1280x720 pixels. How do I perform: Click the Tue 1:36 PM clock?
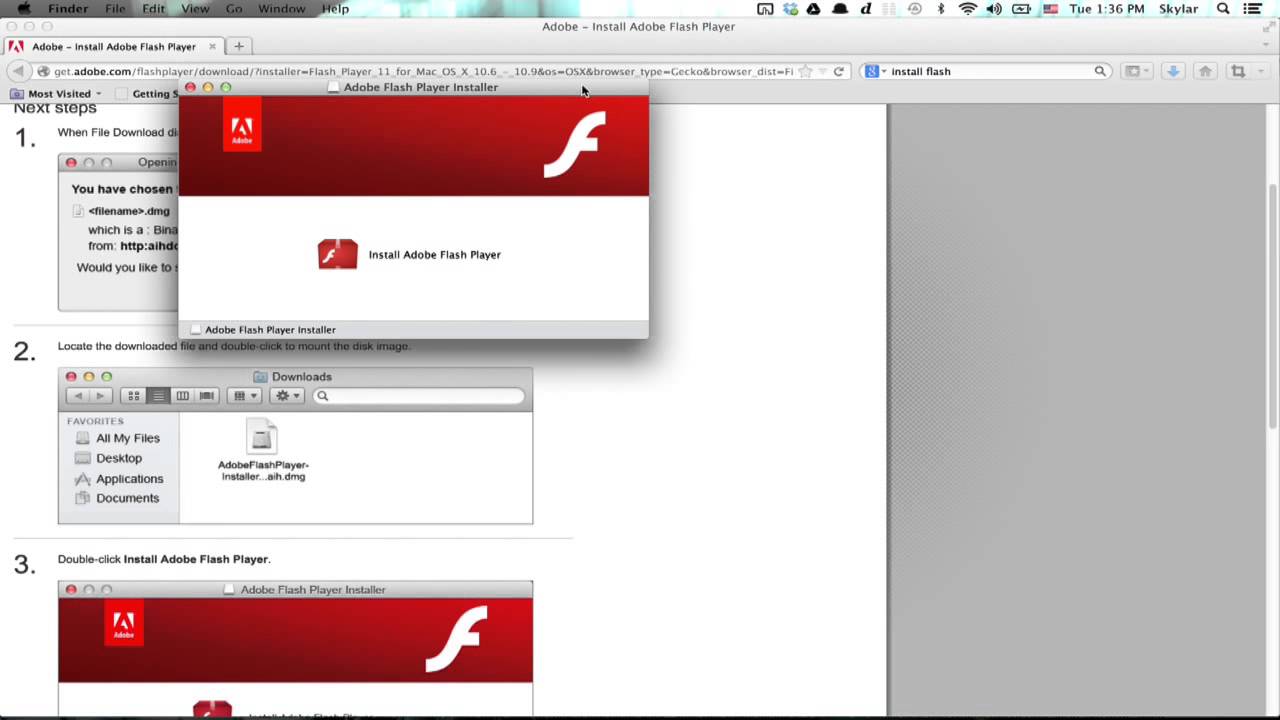pos(1107,9)
